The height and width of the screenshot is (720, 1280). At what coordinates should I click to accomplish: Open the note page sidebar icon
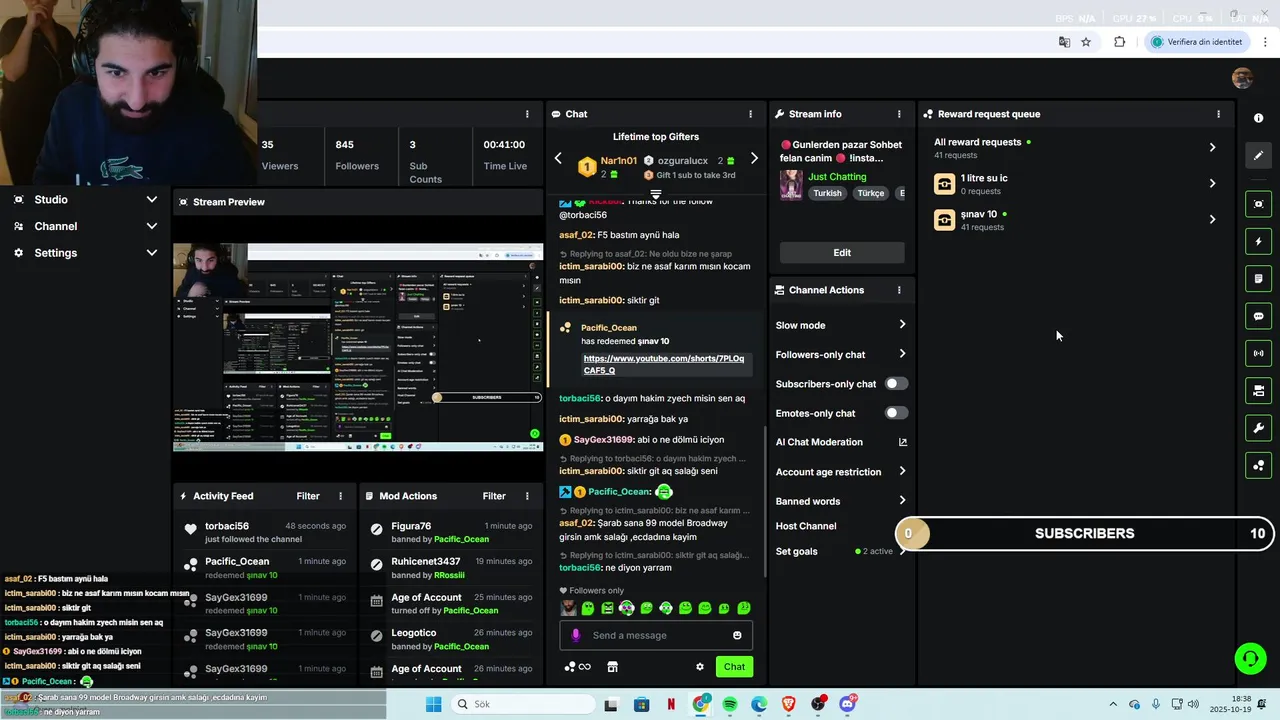click(1258, 278)
